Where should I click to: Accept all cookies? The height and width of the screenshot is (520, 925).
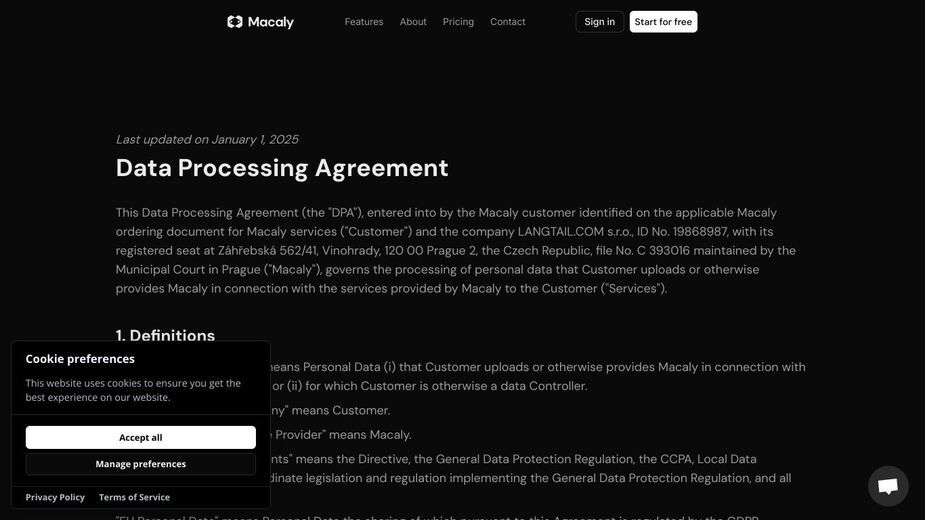tap(140, 437)
